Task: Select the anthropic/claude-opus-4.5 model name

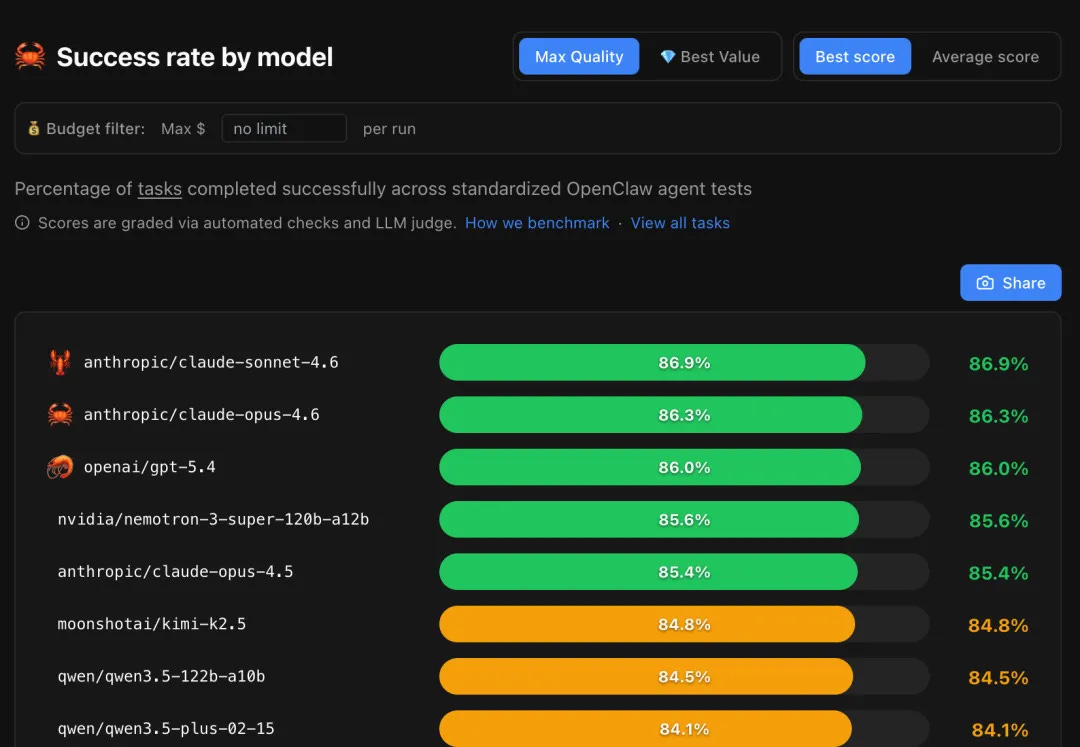Action: point(175,571)
